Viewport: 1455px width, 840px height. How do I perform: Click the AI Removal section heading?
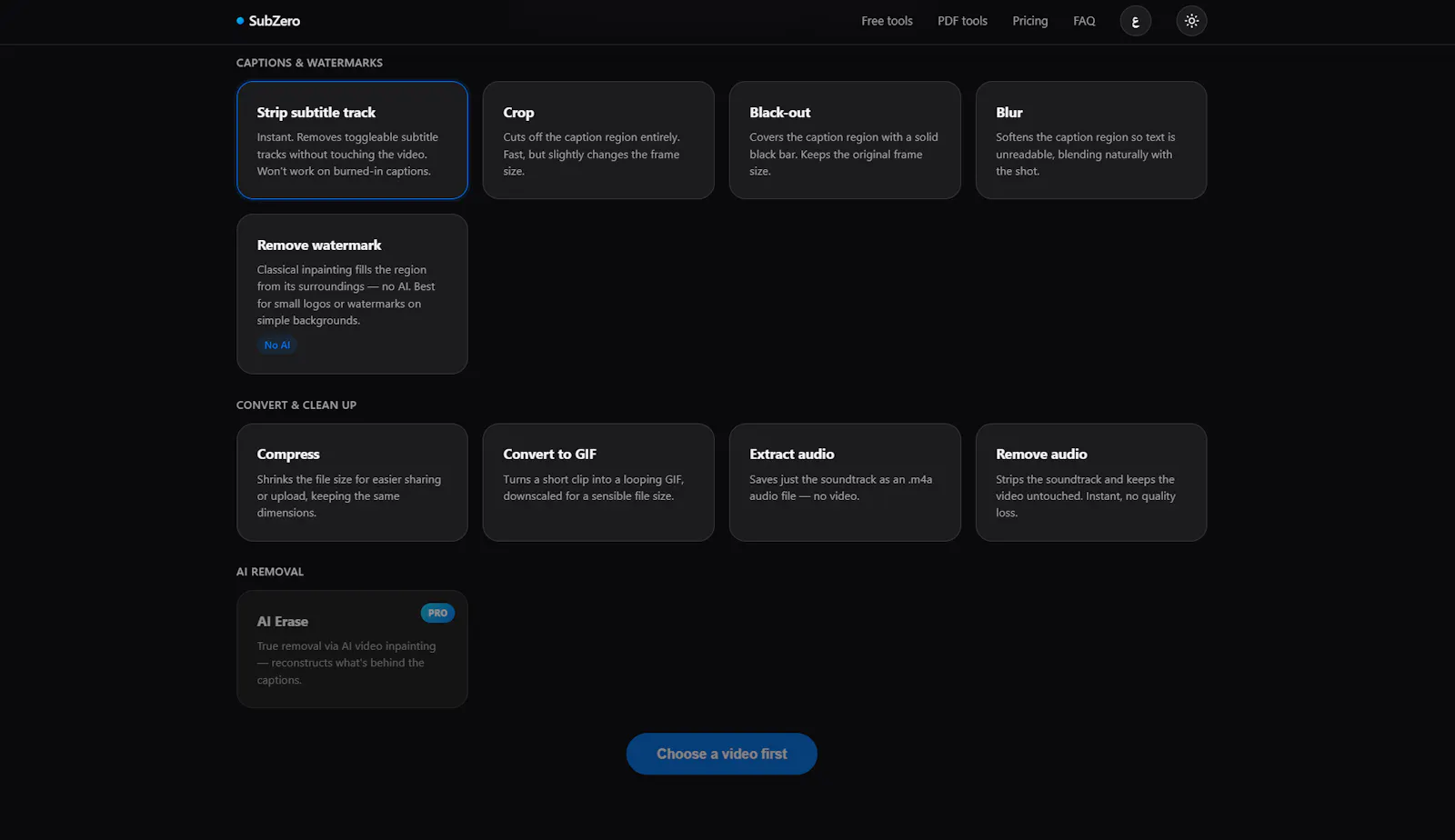pos(270,572)
